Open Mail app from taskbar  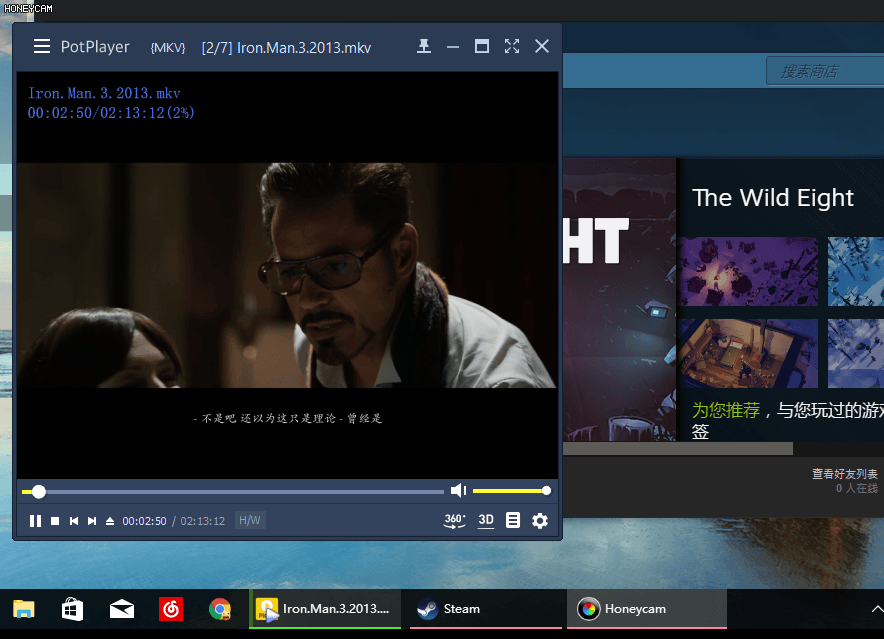click(x=122, y=609)
